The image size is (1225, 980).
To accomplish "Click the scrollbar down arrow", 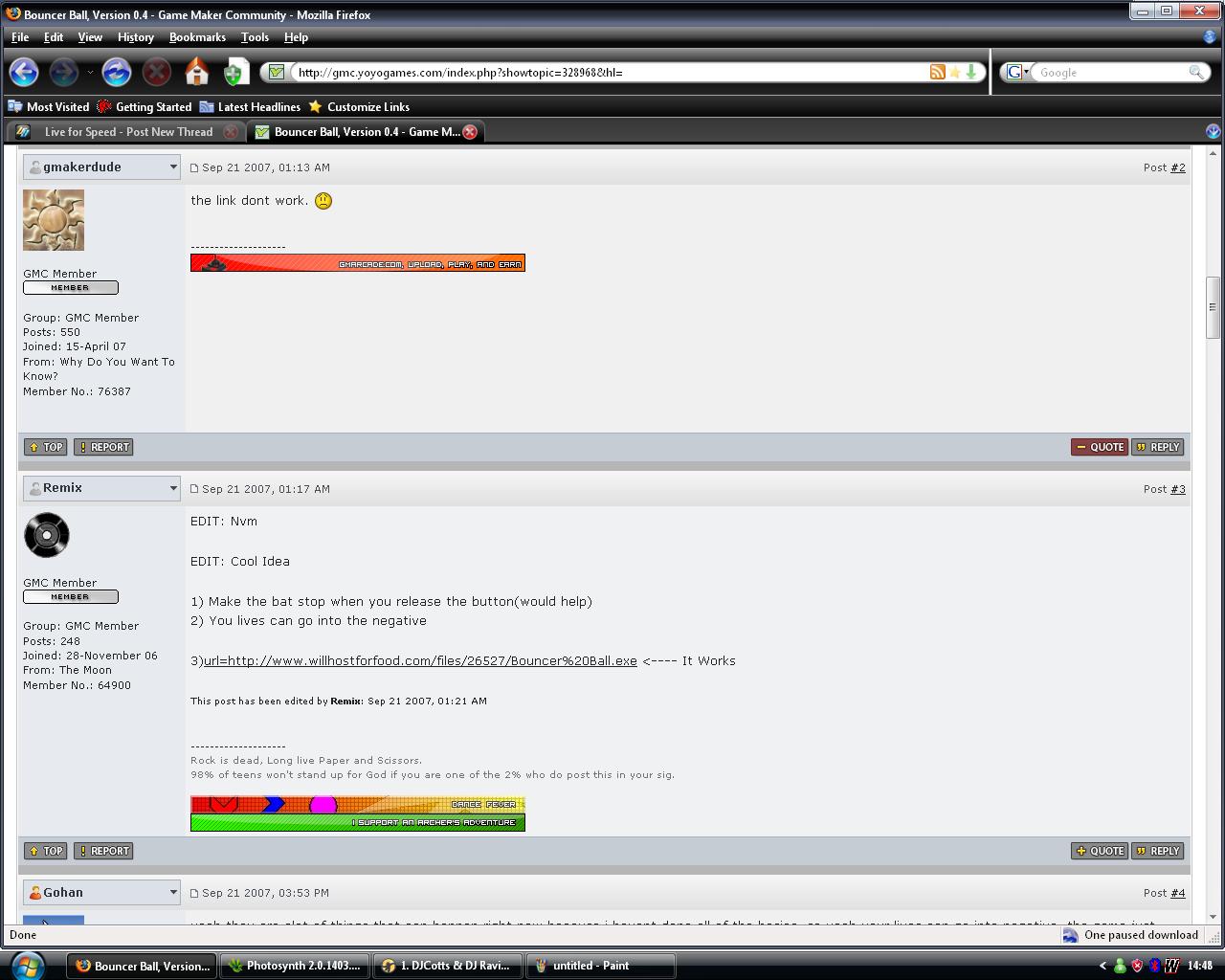I will coord(1213,917).
